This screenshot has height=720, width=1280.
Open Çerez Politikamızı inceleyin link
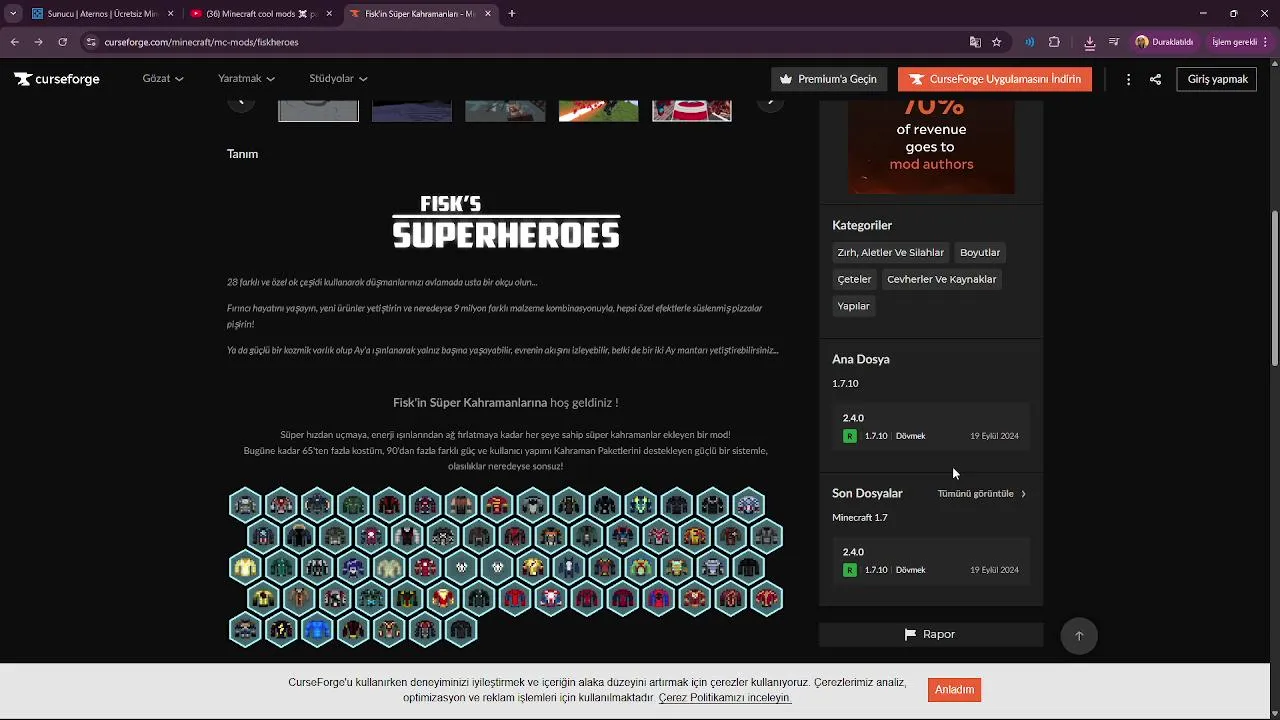[725, 698]
